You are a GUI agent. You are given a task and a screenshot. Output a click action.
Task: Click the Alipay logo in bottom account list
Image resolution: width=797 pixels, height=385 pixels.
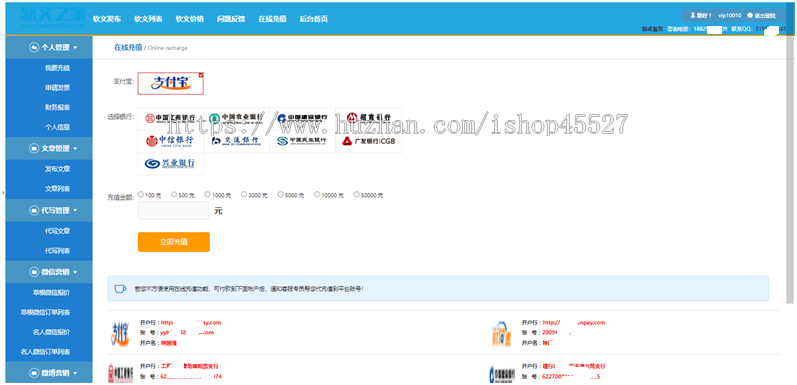click(x=120, y=333)
